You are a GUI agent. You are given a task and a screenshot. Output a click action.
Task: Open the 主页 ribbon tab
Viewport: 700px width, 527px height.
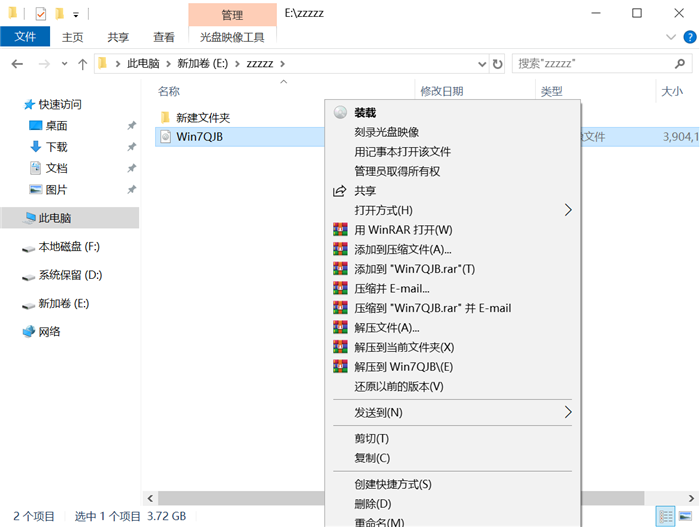(72, 37)
